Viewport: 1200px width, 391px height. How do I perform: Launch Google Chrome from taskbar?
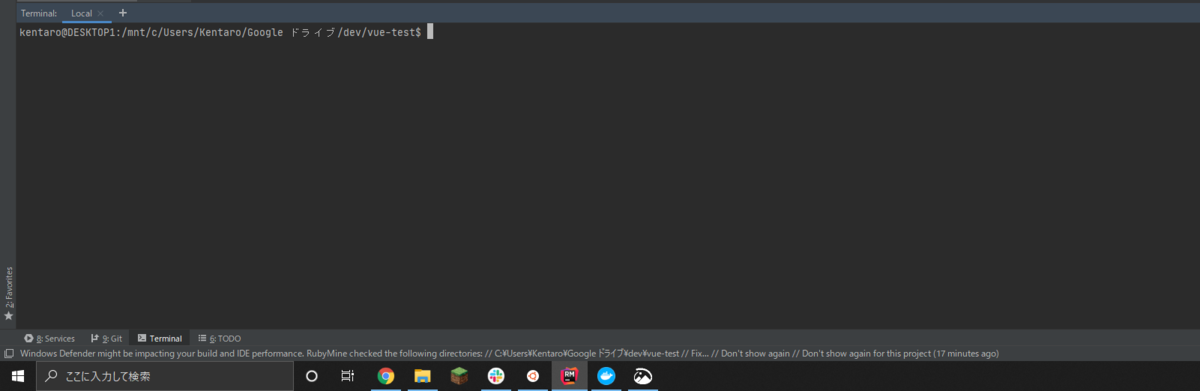[x=385, y=376]
